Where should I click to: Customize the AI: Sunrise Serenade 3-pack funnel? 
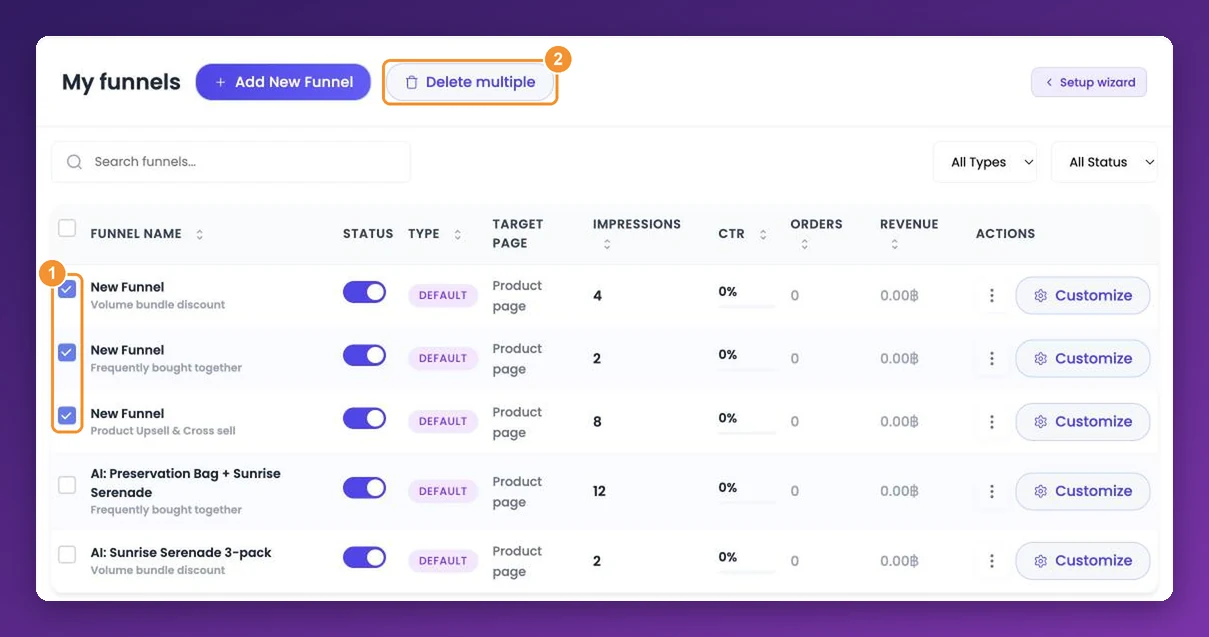1083,561
